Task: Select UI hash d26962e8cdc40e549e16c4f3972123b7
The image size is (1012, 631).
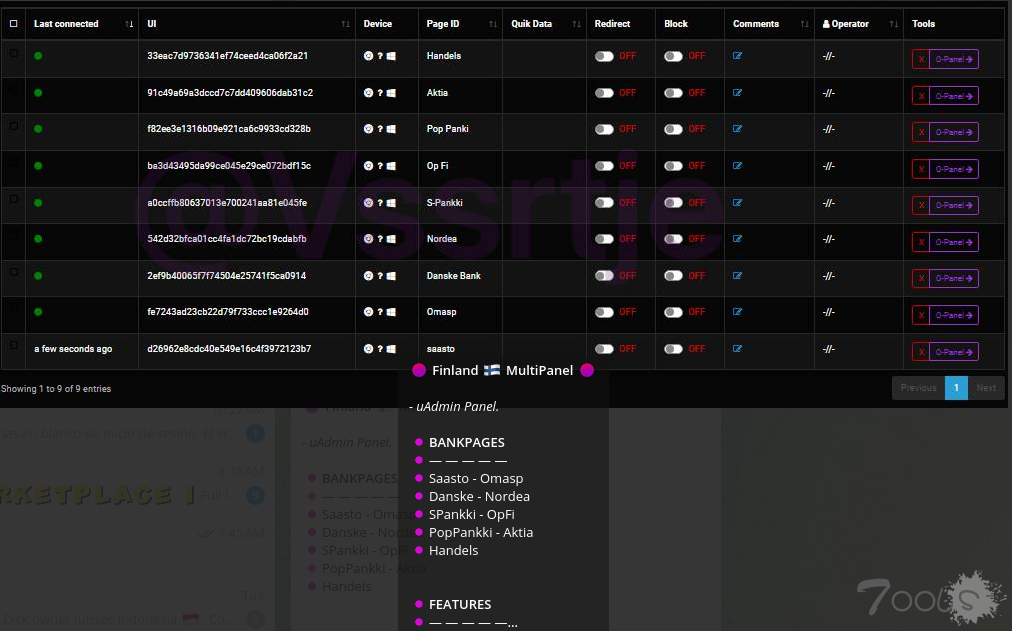Action: (229, 349)
